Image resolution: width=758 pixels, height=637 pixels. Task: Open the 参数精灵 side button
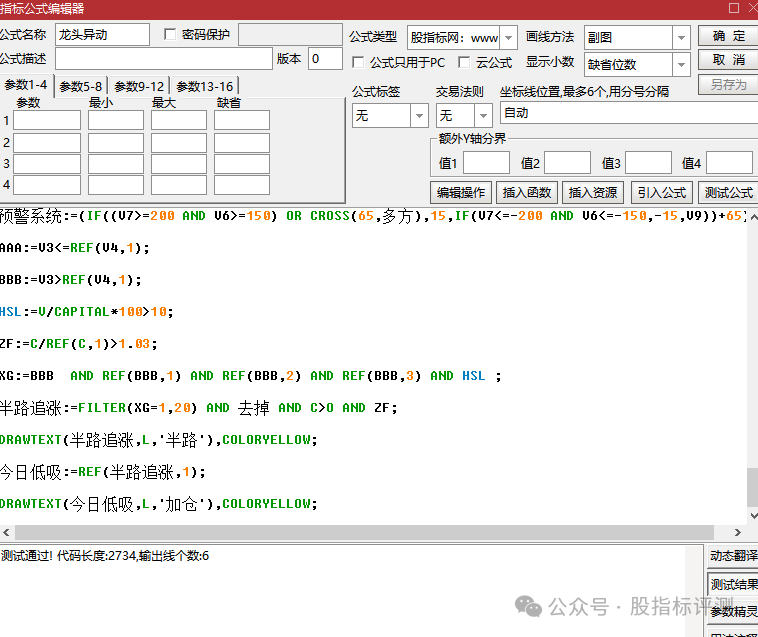[732, 611]
